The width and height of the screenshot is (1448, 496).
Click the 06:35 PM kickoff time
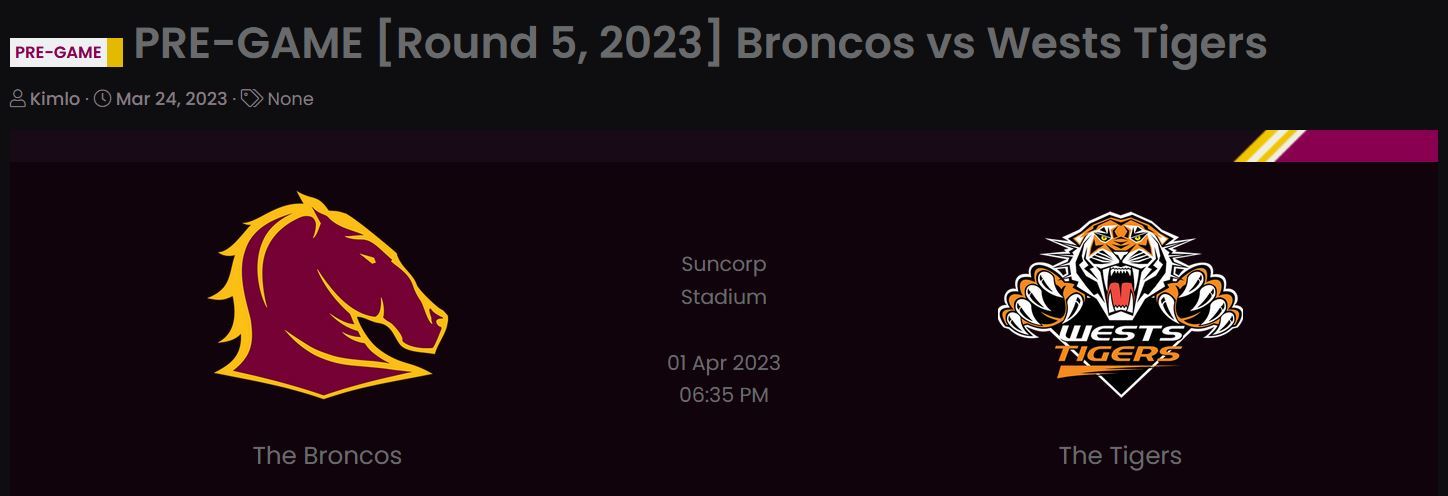[724, 395]
